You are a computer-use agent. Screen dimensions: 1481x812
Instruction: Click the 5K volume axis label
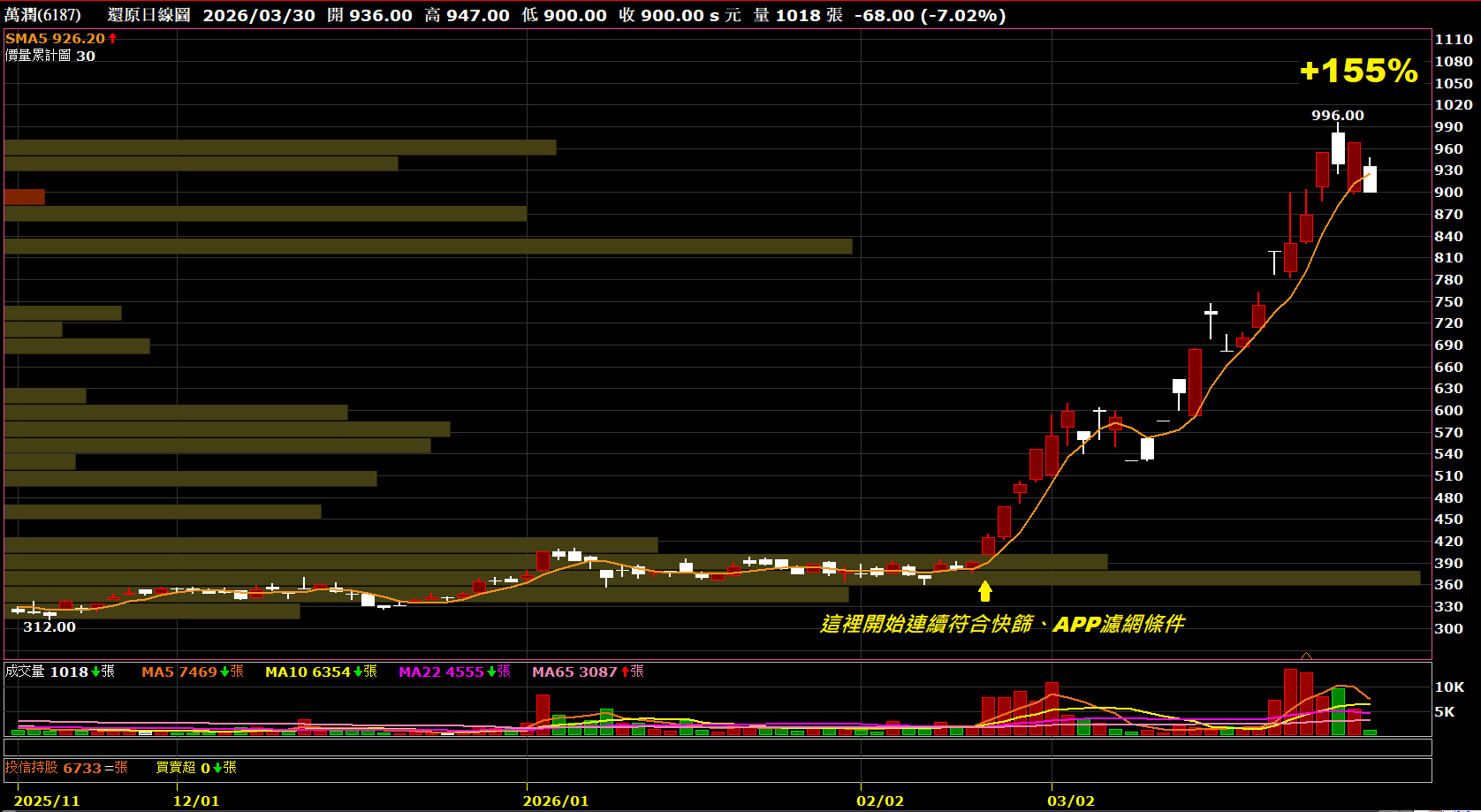point(1445,712)
